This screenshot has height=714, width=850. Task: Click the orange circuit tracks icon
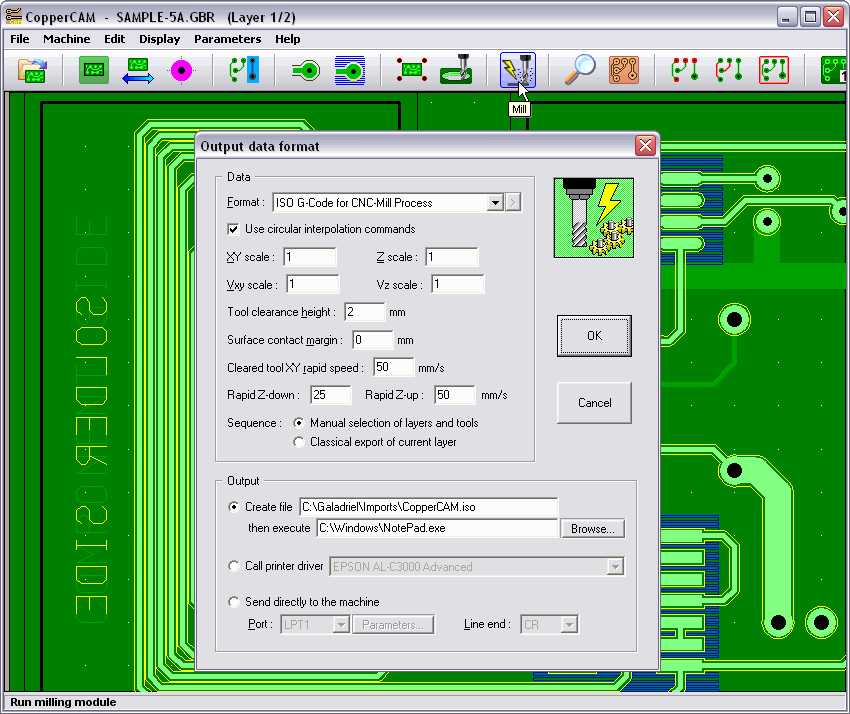[624, 70]
